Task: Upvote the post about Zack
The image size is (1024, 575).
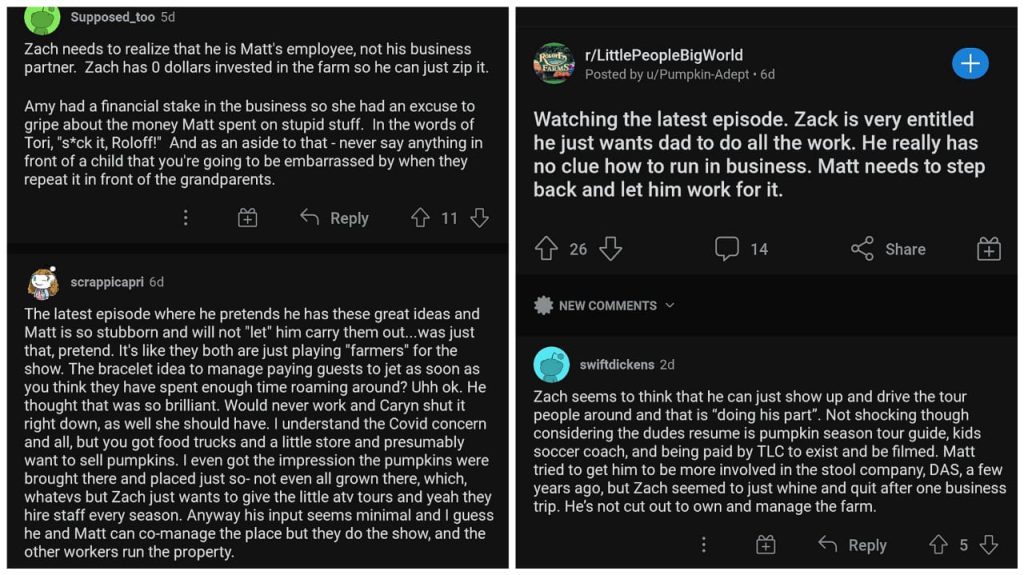Action: [546, 249]
